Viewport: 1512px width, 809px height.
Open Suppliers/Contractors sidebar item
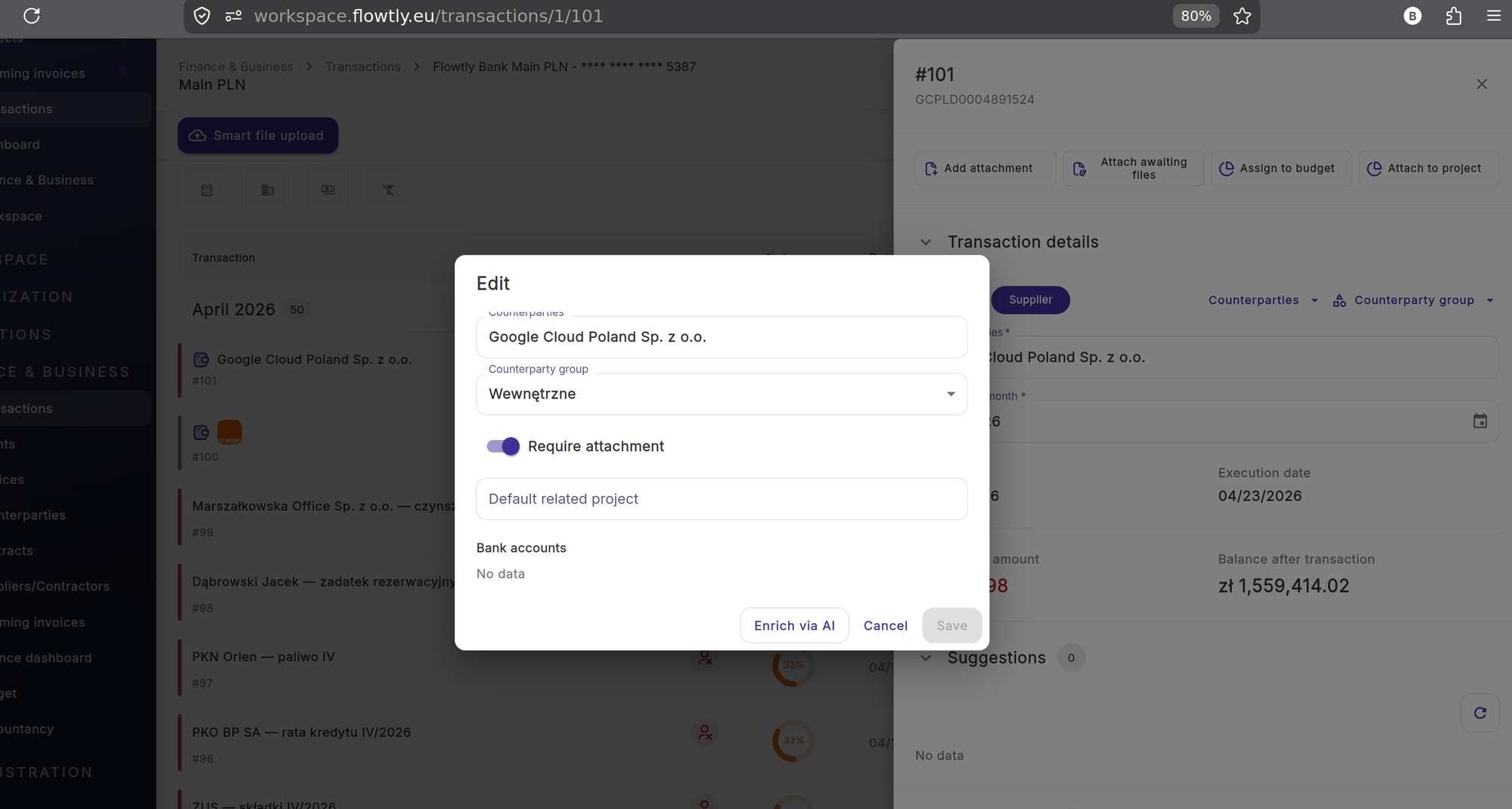[x=54, y=586]
